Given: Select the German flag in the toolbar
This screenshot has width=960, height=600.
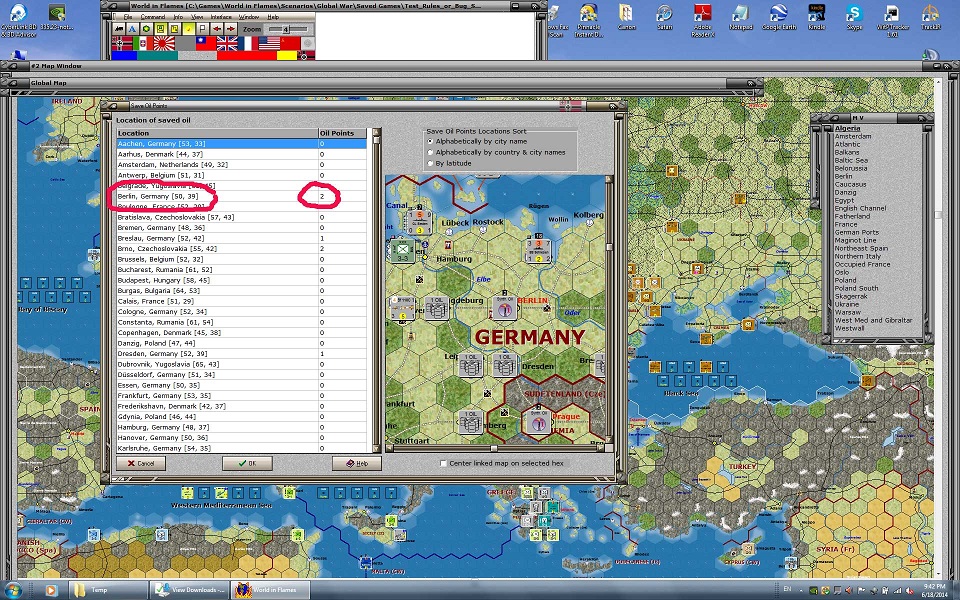Looking at the screenshot, I should 122,43.
